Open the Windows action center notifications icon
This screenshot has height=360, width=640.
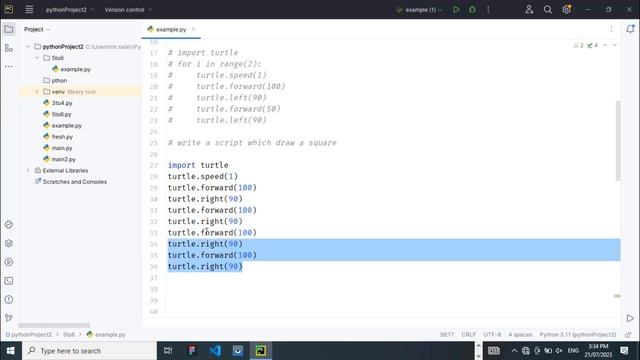pos(624,351)
